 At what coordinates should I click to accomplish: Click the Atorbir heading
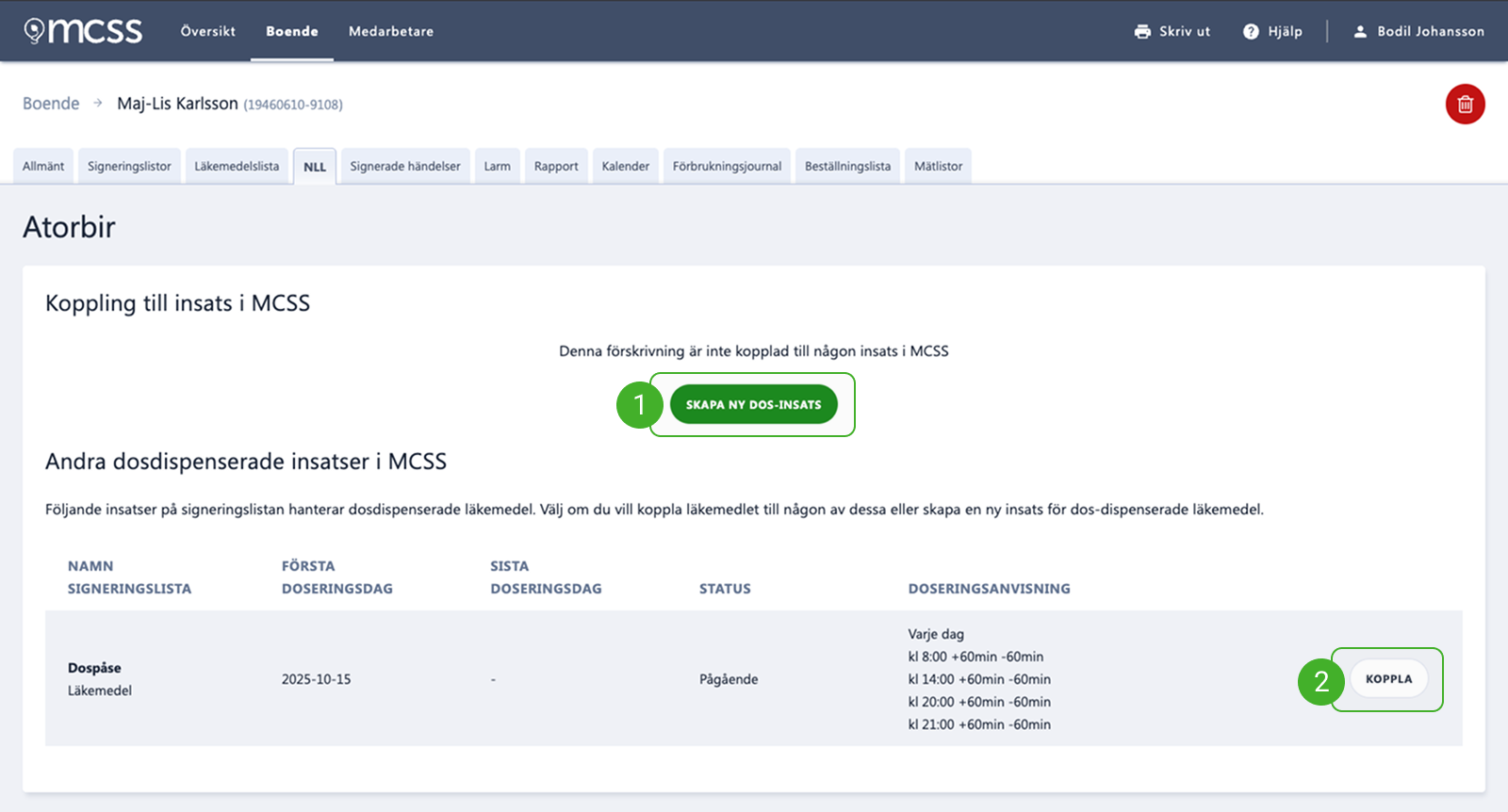pos(69,227)
